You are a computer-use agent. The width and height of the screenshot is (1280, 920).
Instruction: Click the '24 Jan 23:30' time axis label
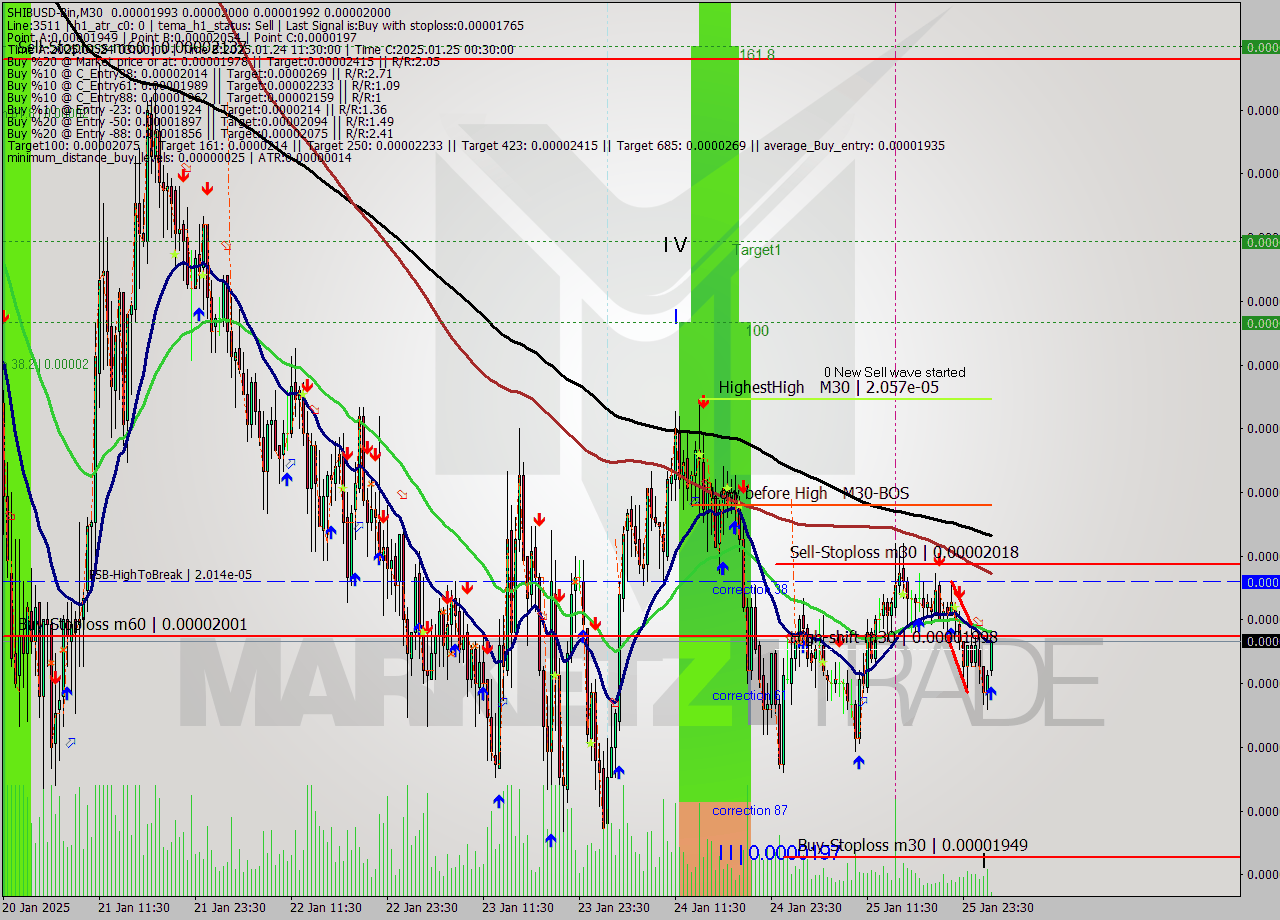point(805,907)
